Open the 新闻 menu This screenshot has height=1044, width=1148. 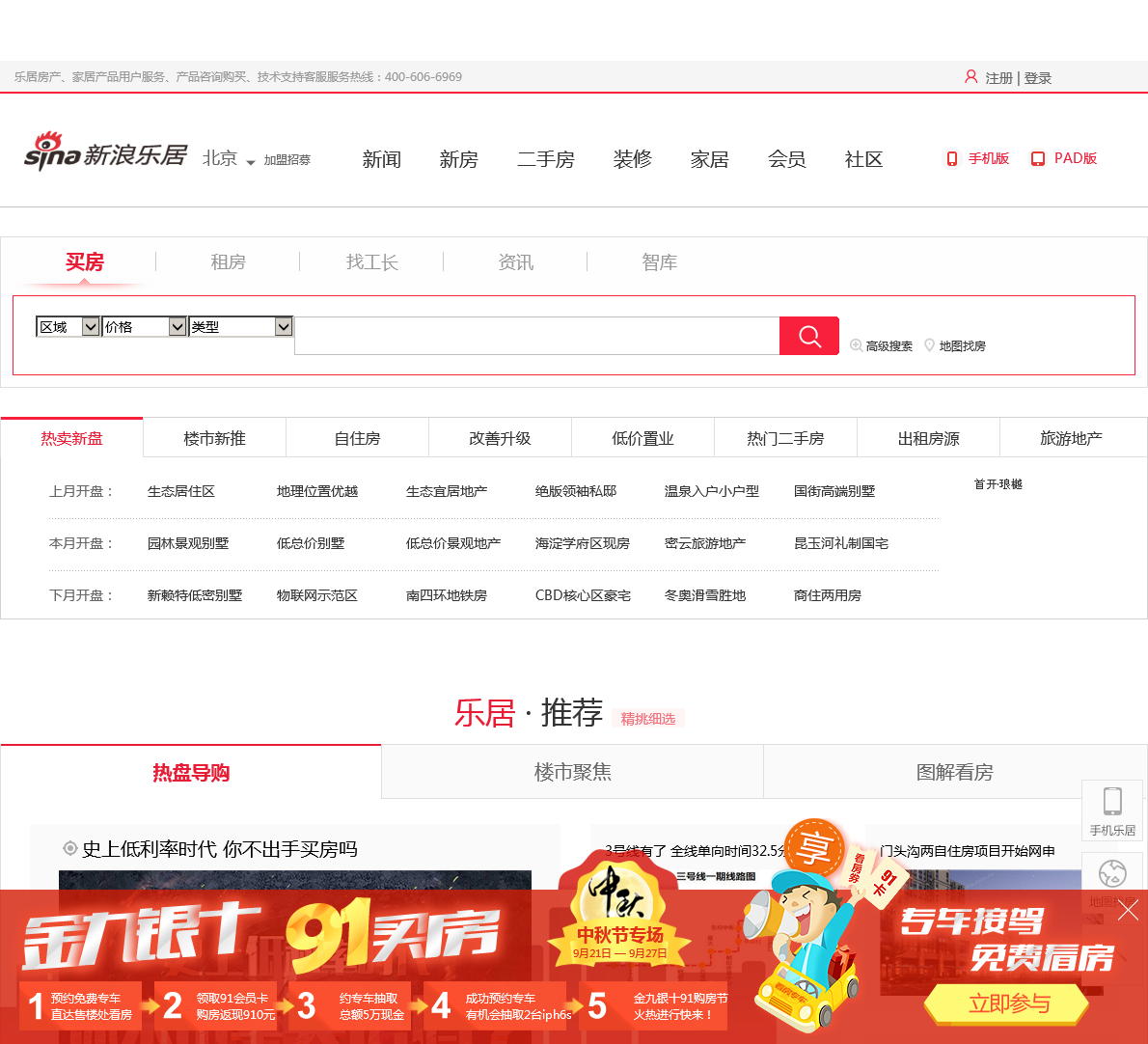click(381, 159)
